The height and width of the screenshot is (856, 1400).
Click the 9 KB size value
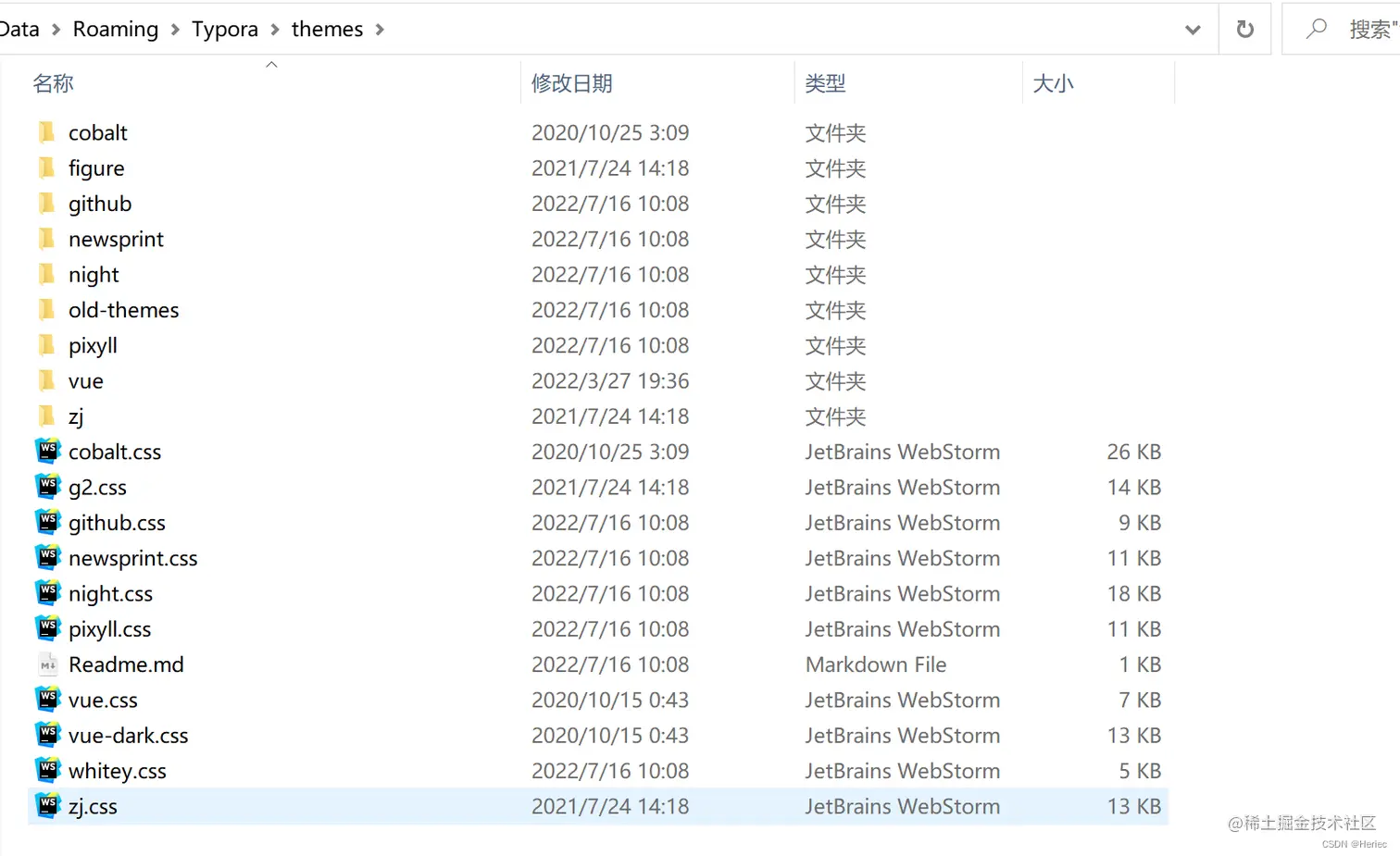[1140, 523]
